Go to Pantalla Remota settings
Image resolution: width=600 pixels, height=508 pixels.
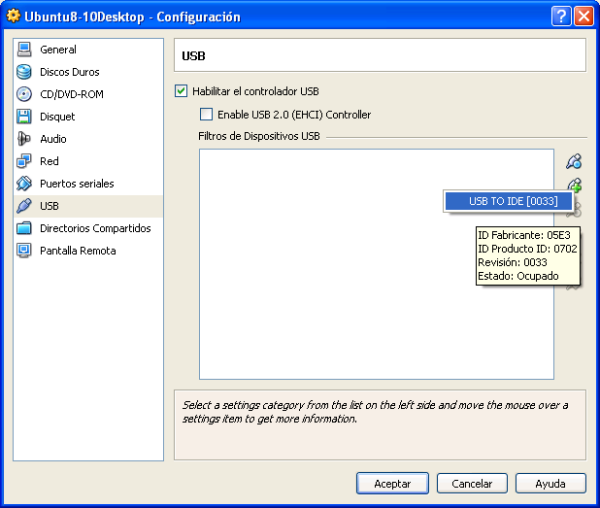[77, 251]
